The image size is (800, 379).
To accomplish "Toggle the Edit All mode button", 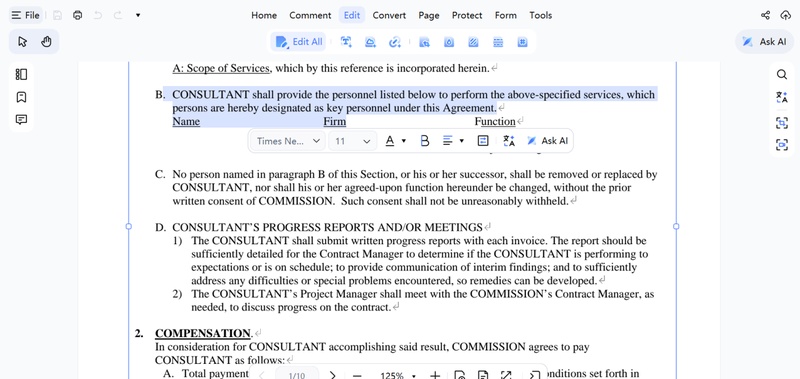I will tap(299, 42).
